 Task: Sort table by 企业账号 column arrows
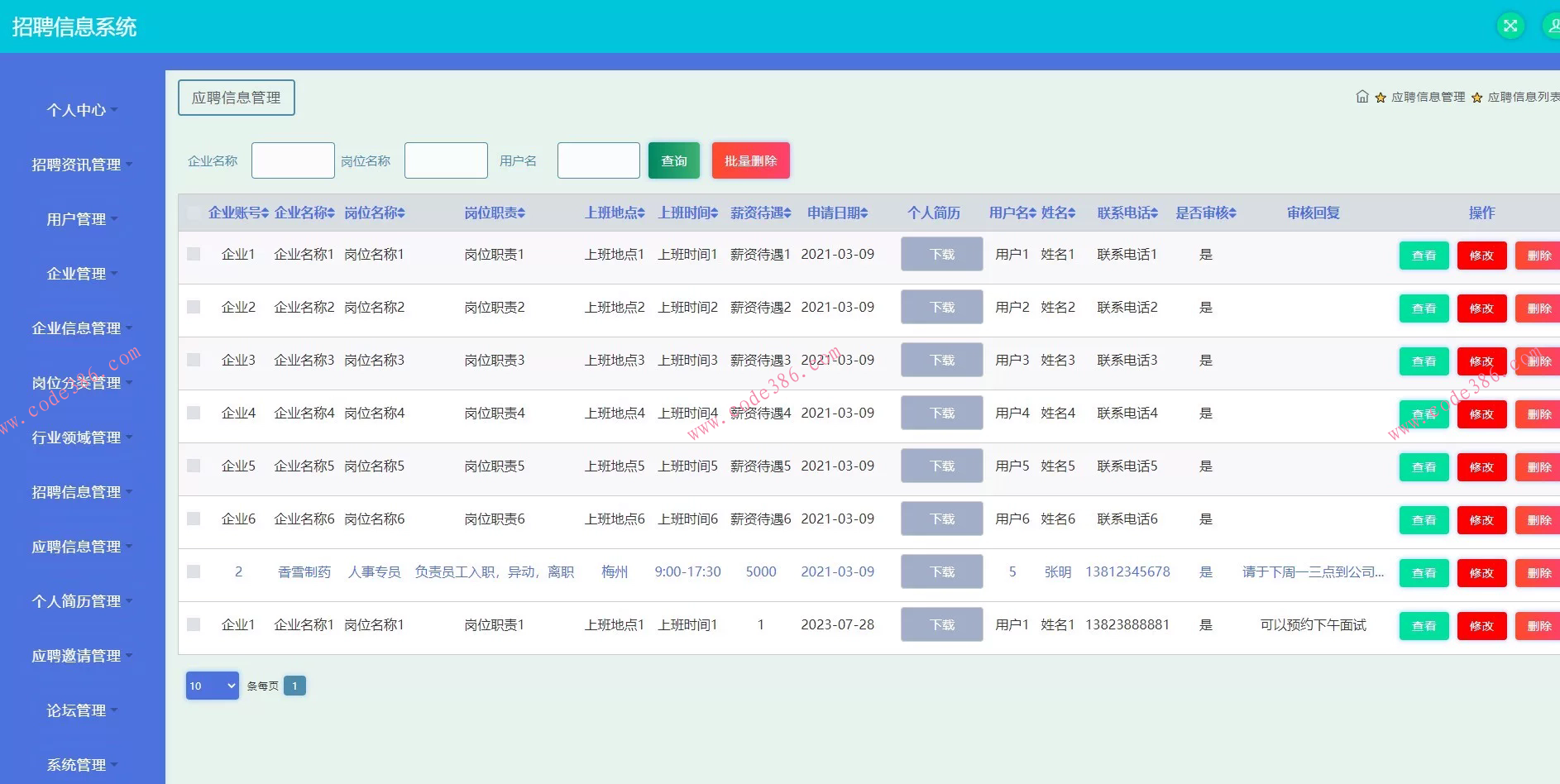(265, 213)
